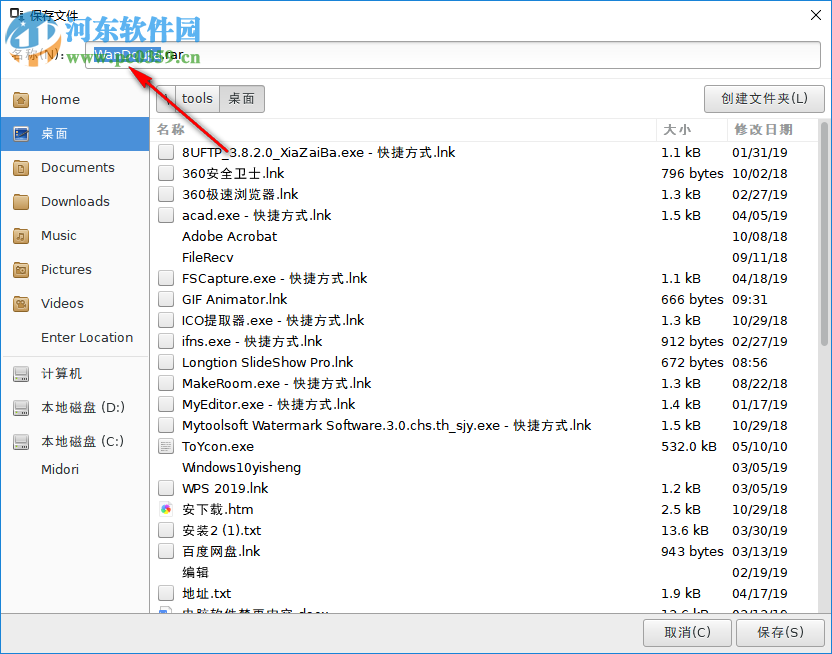
Task: Open the Pictures folder in the sidebar
Action: click(x=65, y=269)
